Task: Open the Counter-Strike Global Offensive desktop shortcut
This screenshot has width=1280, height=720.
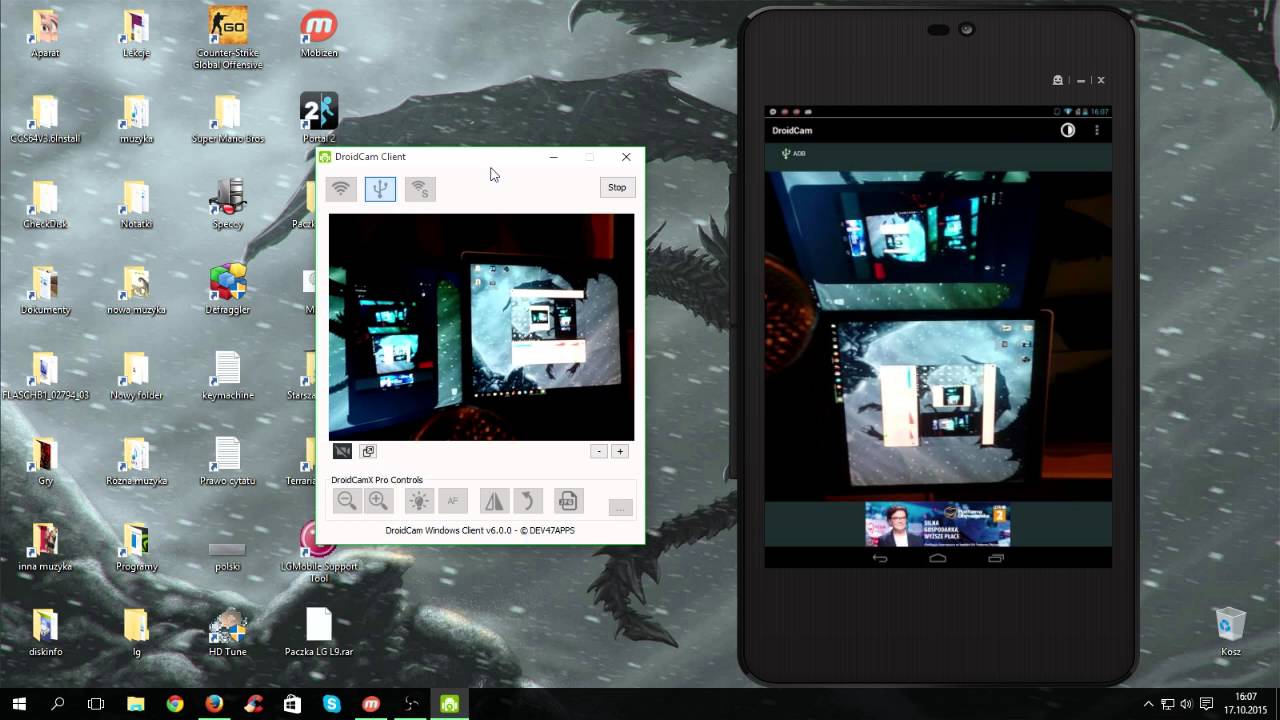Action: 229,40
